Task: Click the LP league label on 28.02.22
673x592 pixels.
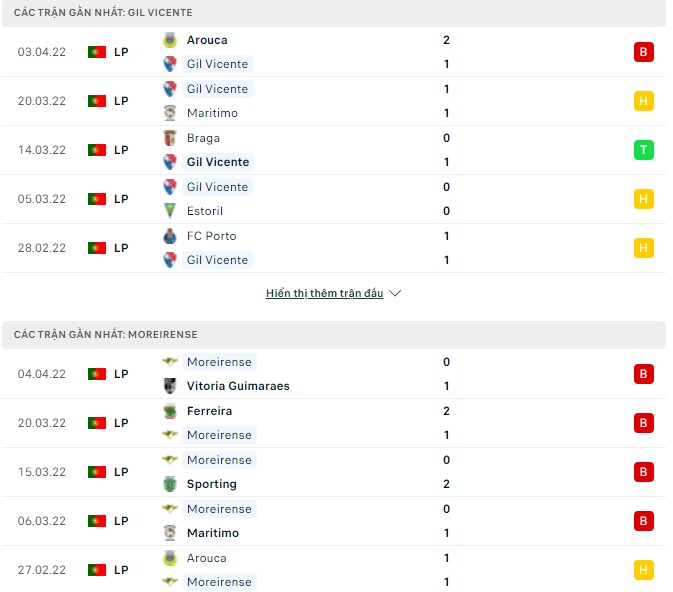Action: [x=121, y=248]
